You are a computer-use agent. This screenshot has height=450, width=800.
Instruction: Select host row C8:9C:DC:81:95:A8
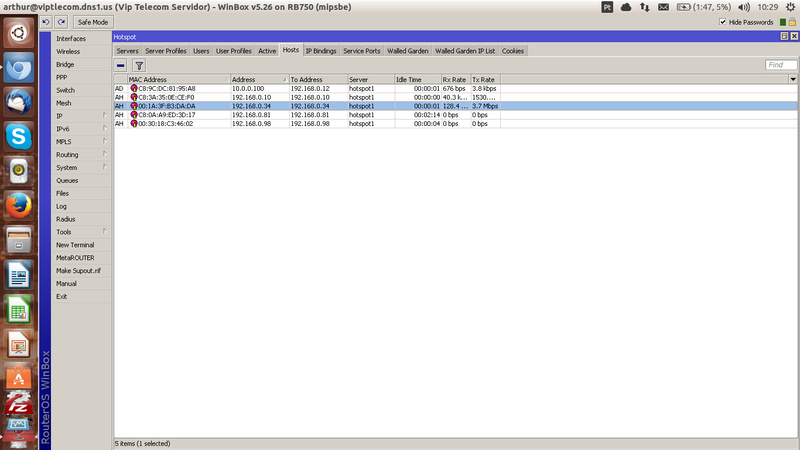(456, 88)
